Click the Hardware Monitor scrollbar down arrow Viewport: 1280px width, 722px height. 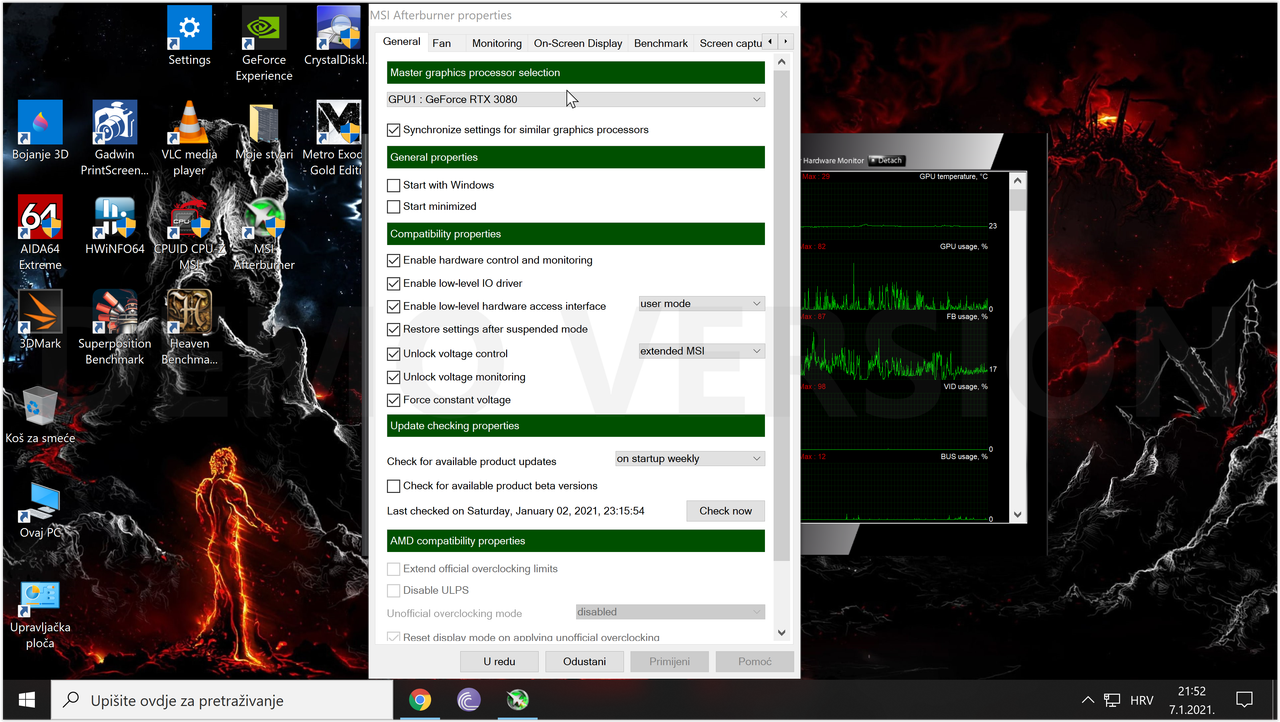click(x=1018, y=515)
